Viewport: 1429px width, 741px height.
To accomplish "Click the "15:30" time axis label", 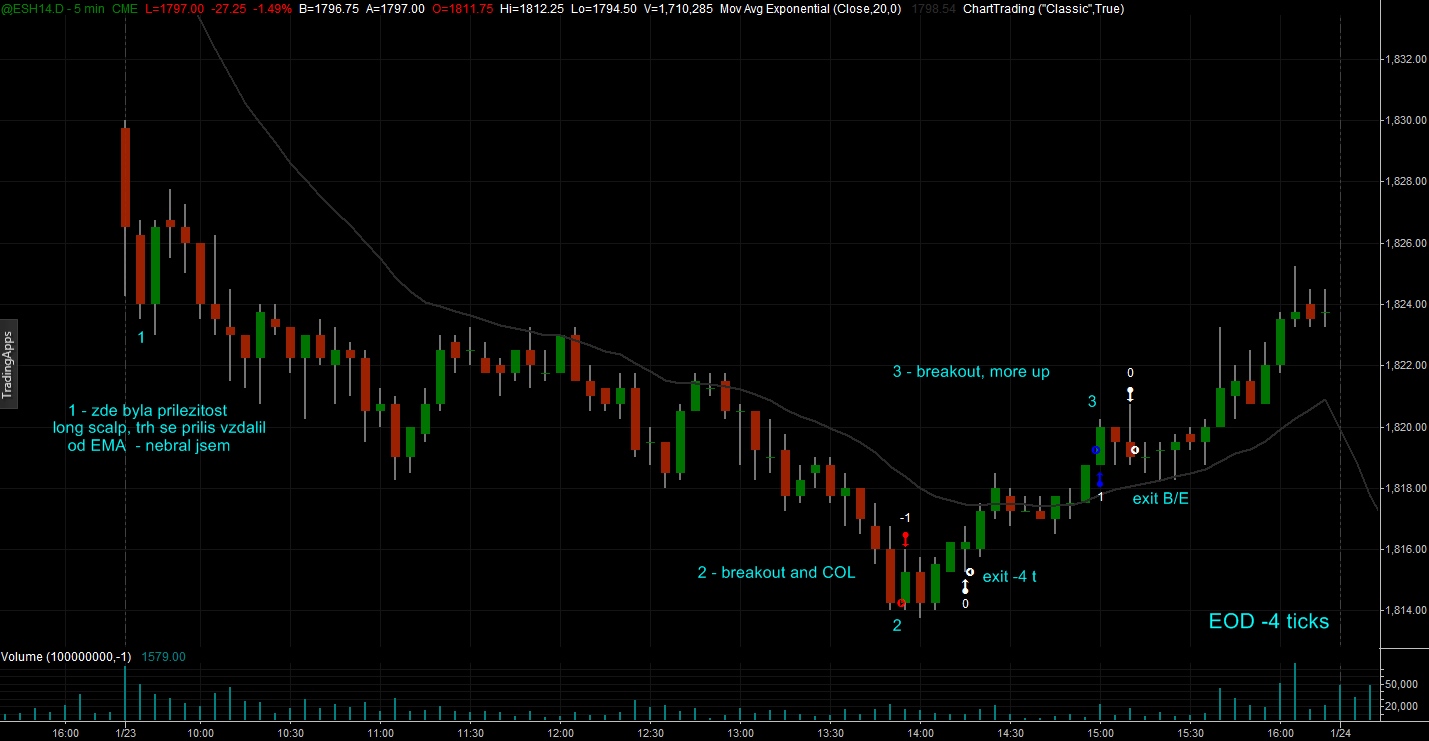I will (1190, 732).
